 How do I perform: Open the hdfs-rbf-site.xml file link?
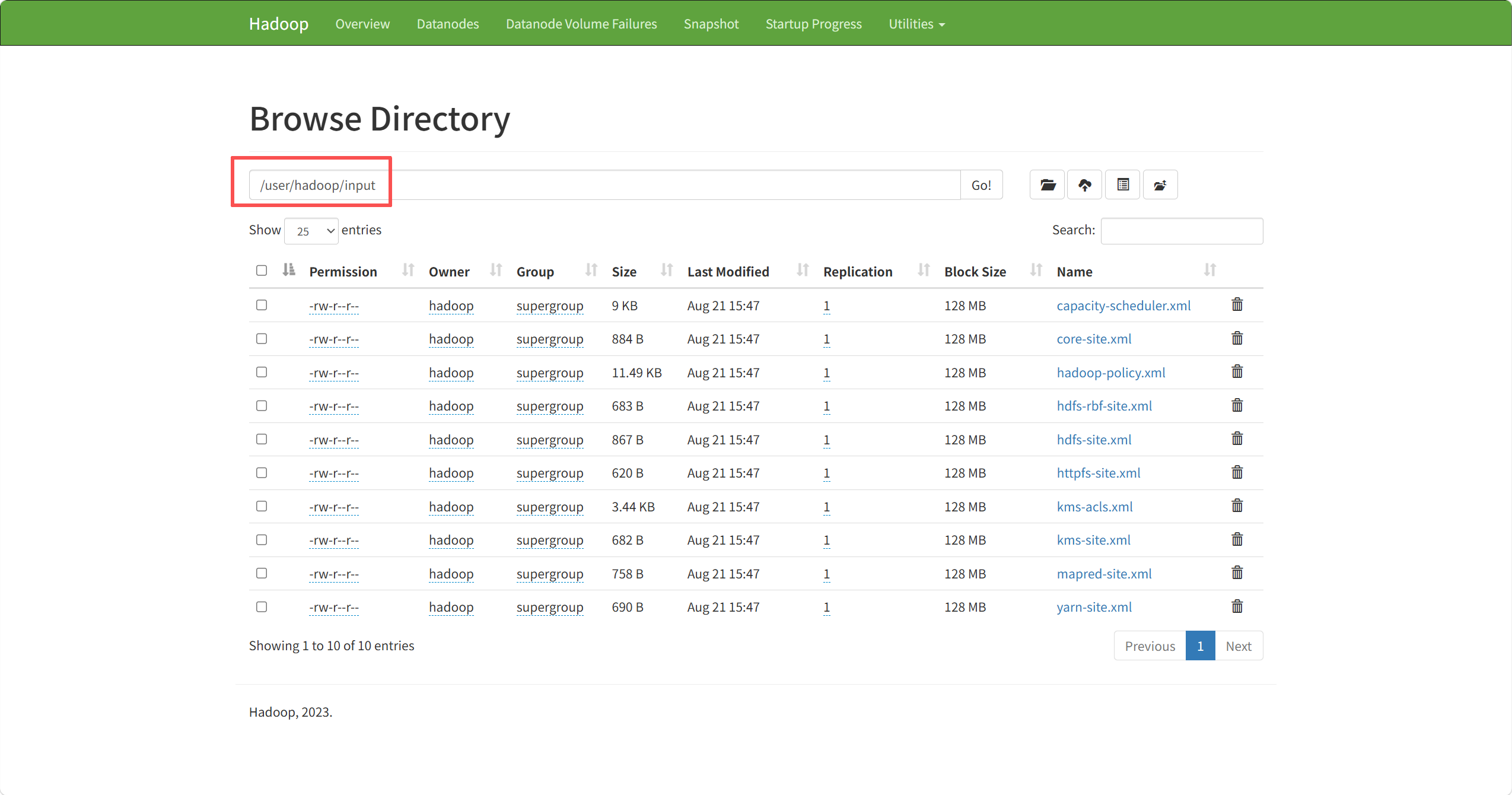click(1104, 406)
